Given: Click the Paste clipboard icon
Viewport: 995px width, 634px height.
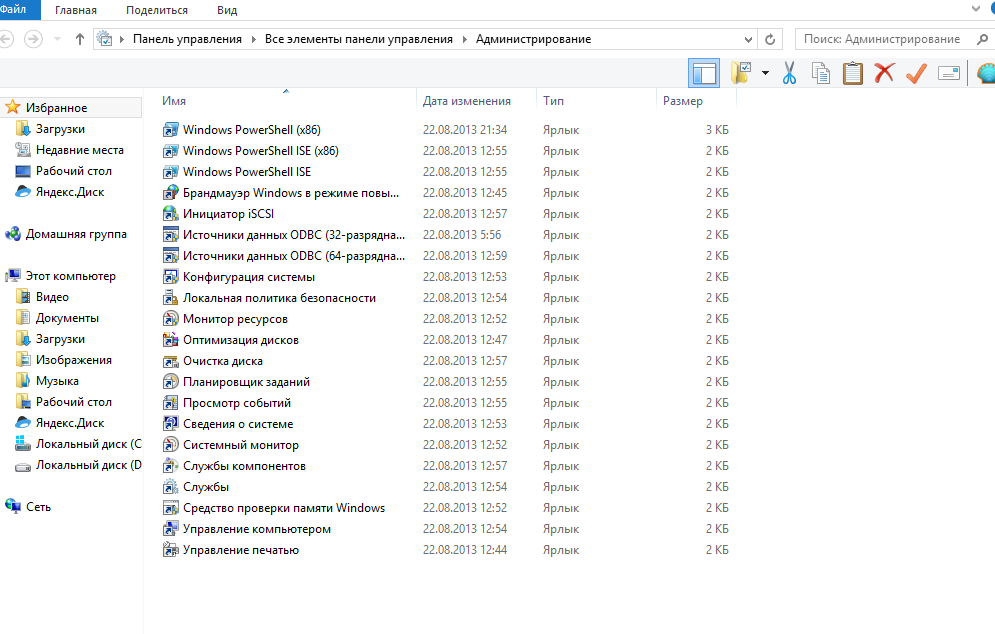Looking at the screenshot, I should pos(852,73).
